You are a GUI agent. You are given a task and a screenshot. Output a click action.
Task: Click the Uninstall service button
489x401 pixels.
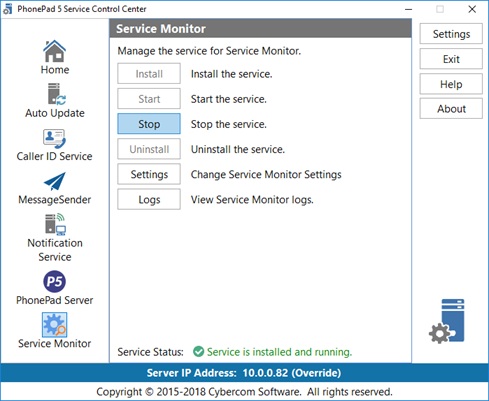pos(149,149)
